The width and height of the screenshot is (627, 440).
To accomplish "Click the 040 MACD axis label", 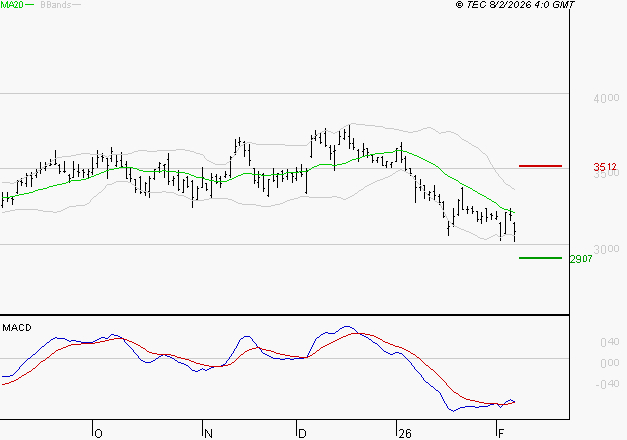I will 609,342.
